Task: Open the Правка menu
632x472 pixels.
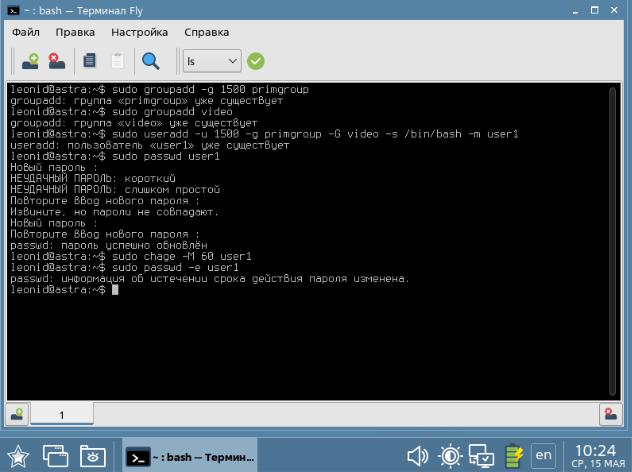Action: tap(75, 32)
